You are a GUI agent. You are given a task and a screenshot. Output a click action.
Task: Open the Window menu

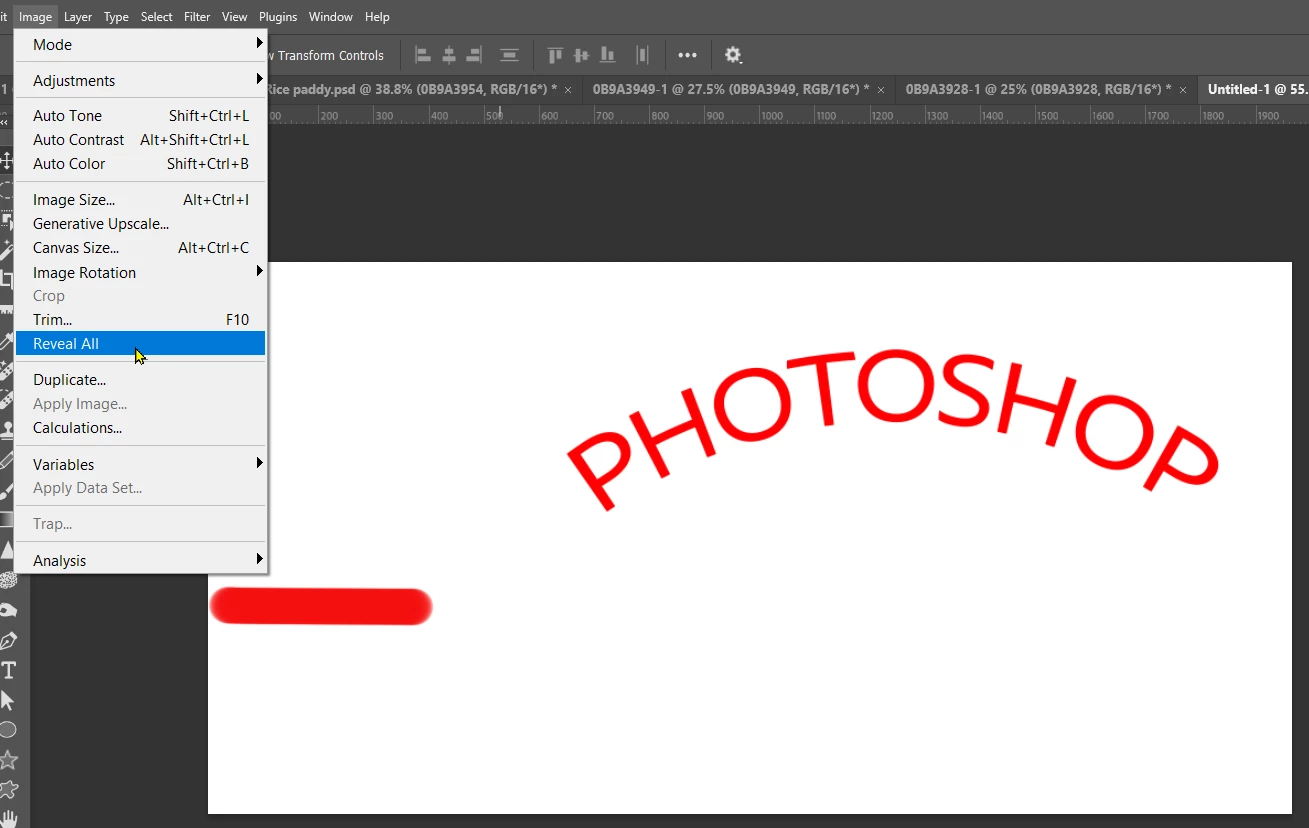330,17
